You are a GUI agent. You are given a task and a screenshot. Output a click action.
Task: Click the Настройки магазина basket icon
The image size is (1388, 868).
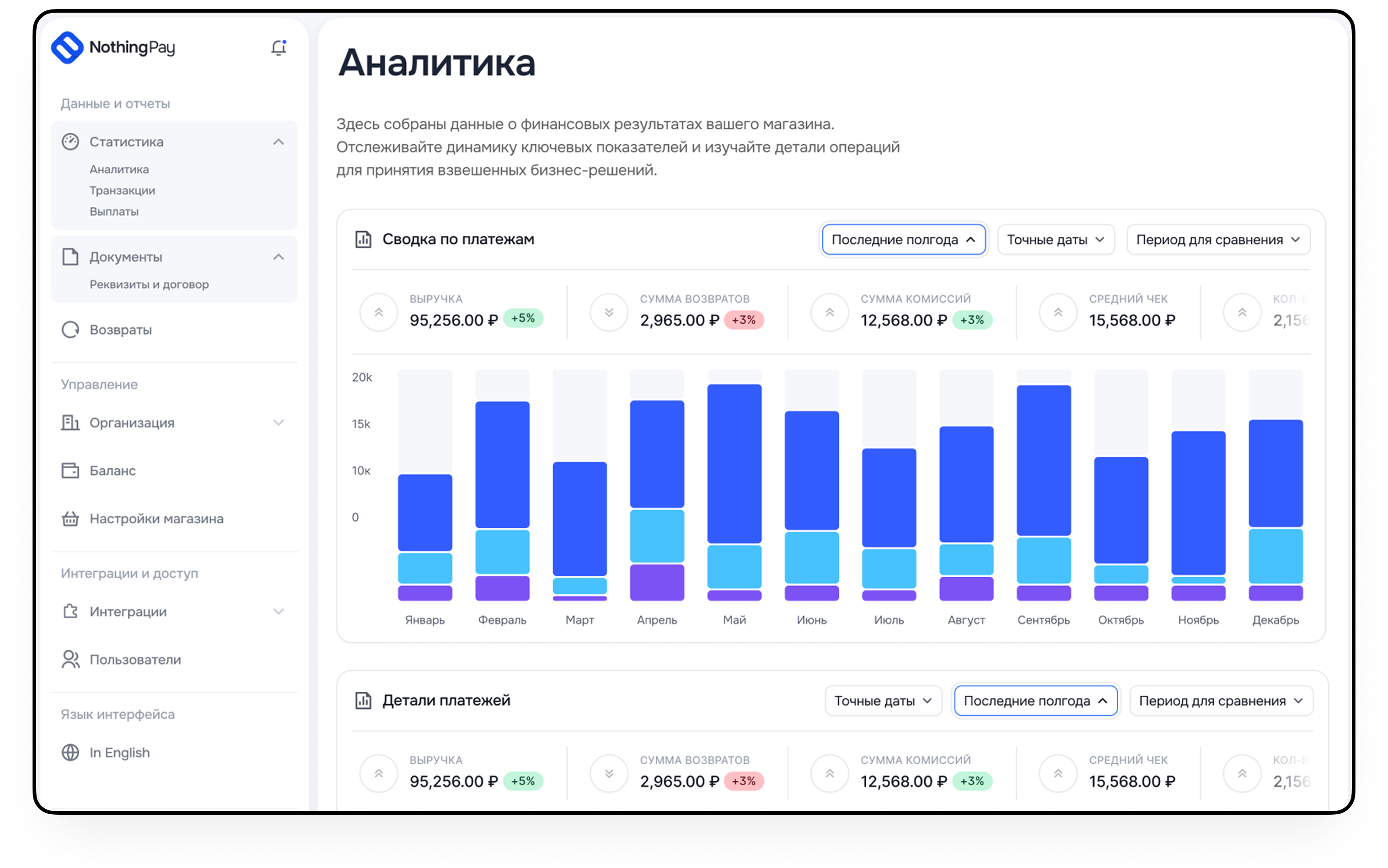70,518
